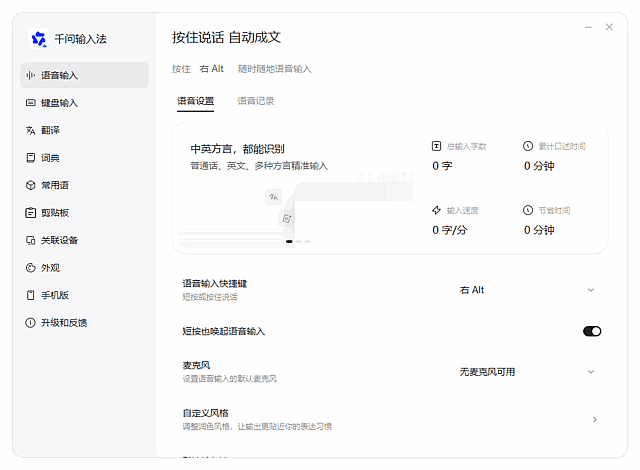This screenshot has width=640, height=470.
Task: Click the dictionary icon beside 词典
Action: pyautogui.click(x=31, y=158)
